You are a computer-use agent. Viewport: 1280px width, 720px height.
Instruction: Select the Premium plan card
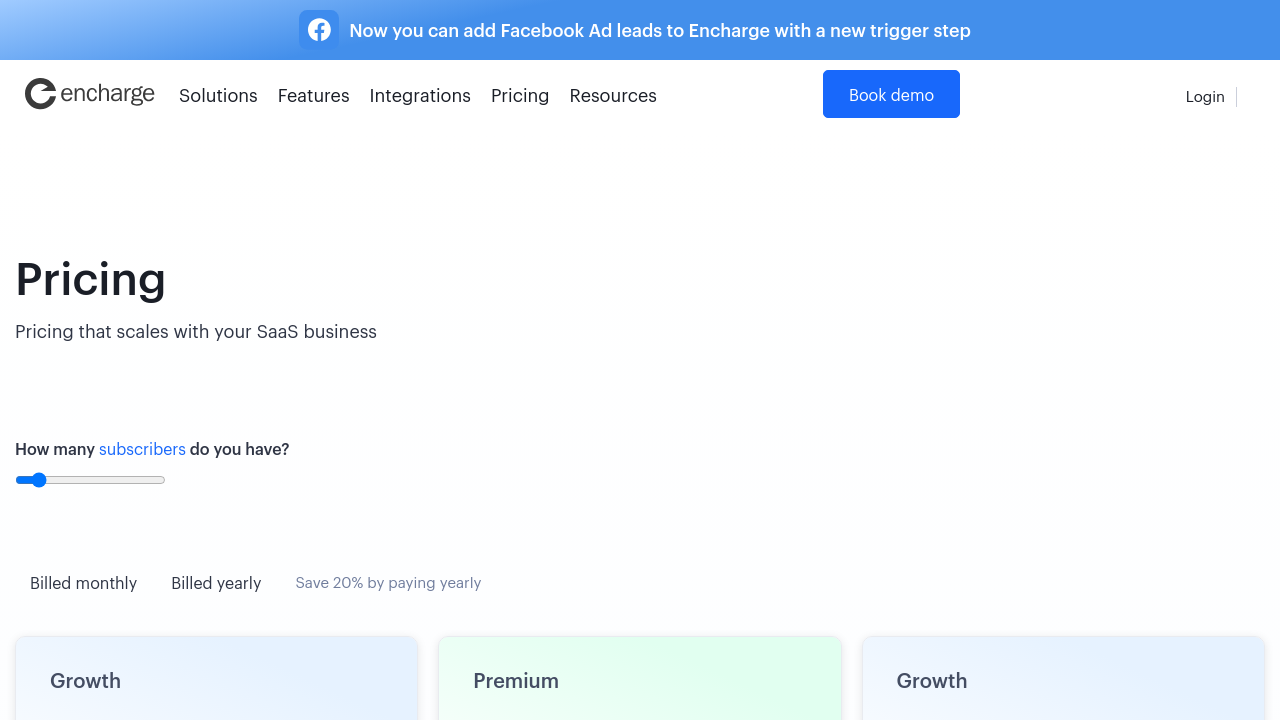640,680
